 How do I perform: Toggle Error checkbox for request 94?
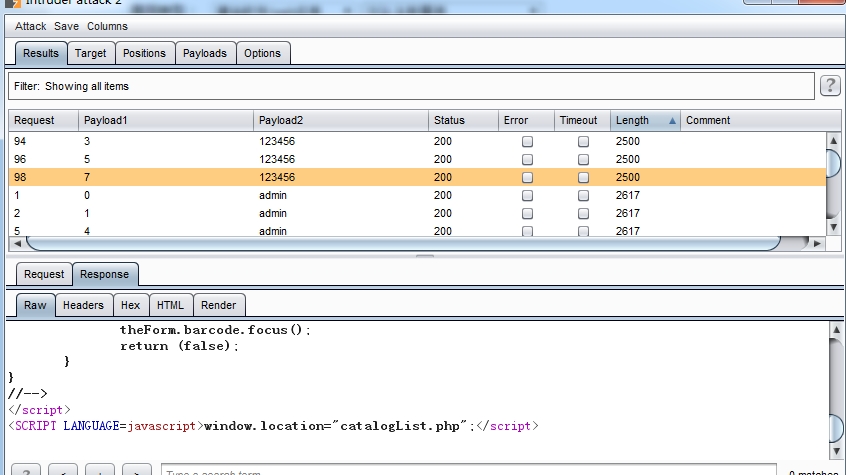tap(527, 141)
